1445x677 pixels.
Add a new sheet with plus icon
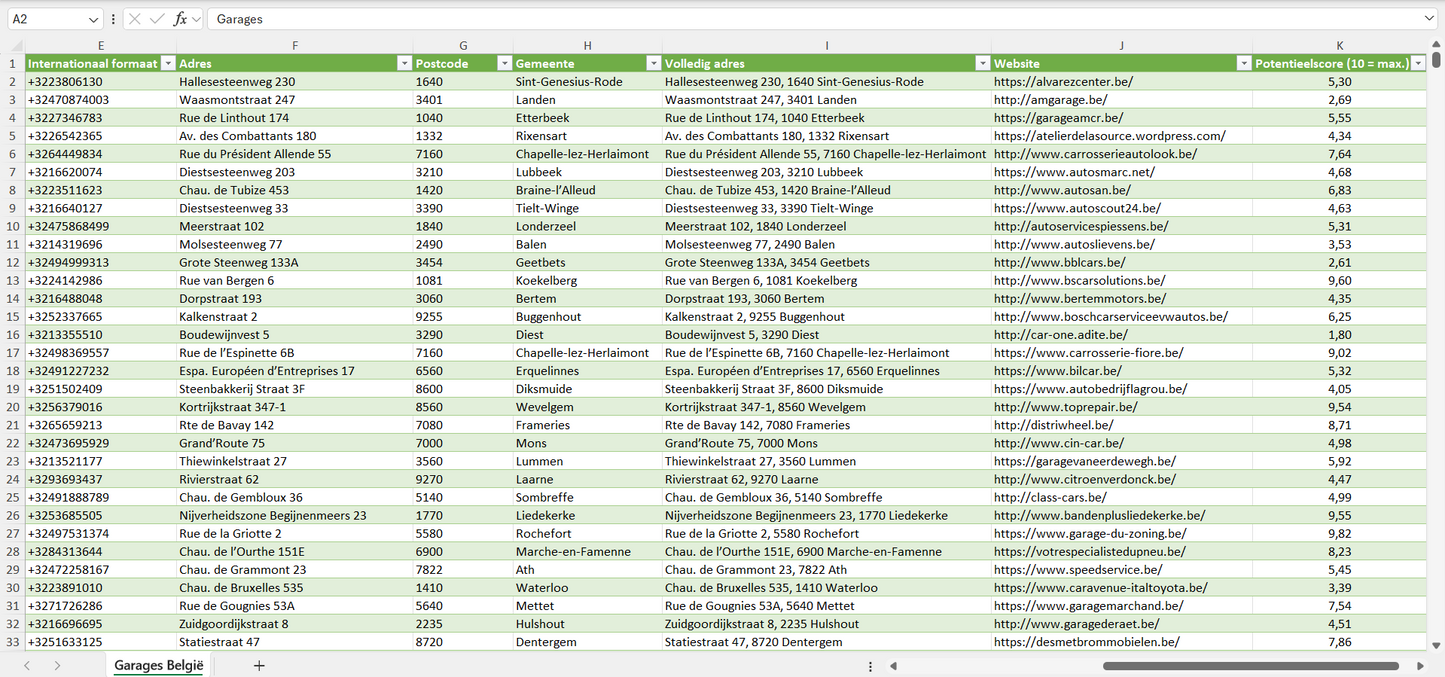(259, 665)
